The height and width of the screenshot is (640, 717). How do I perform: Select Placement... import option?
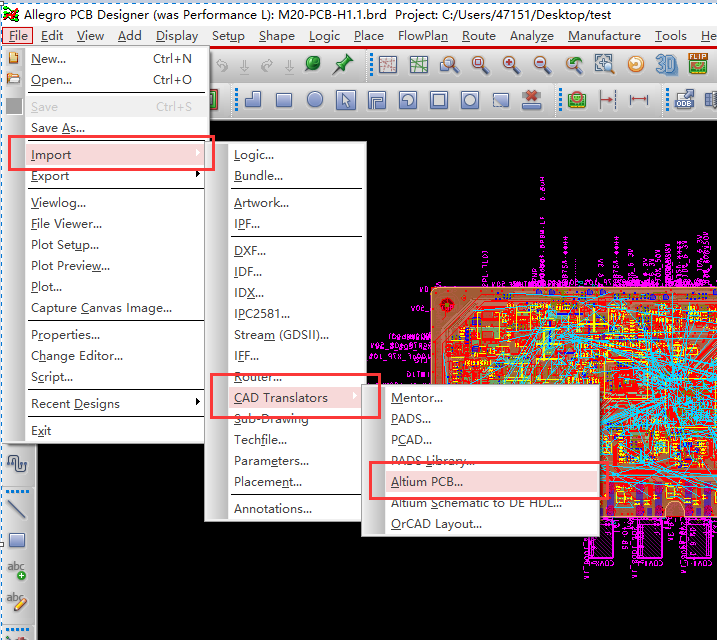click(x=295, y=482)
